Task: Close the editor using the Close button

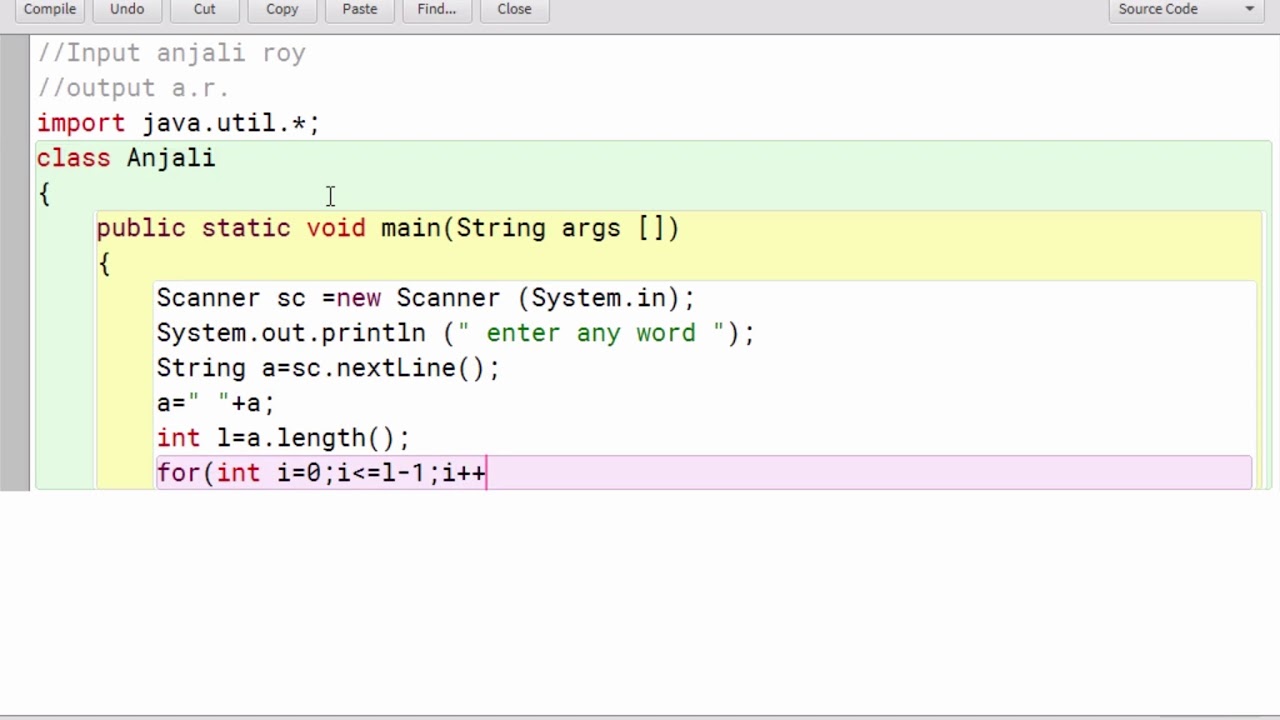Action: click(514, 9)
